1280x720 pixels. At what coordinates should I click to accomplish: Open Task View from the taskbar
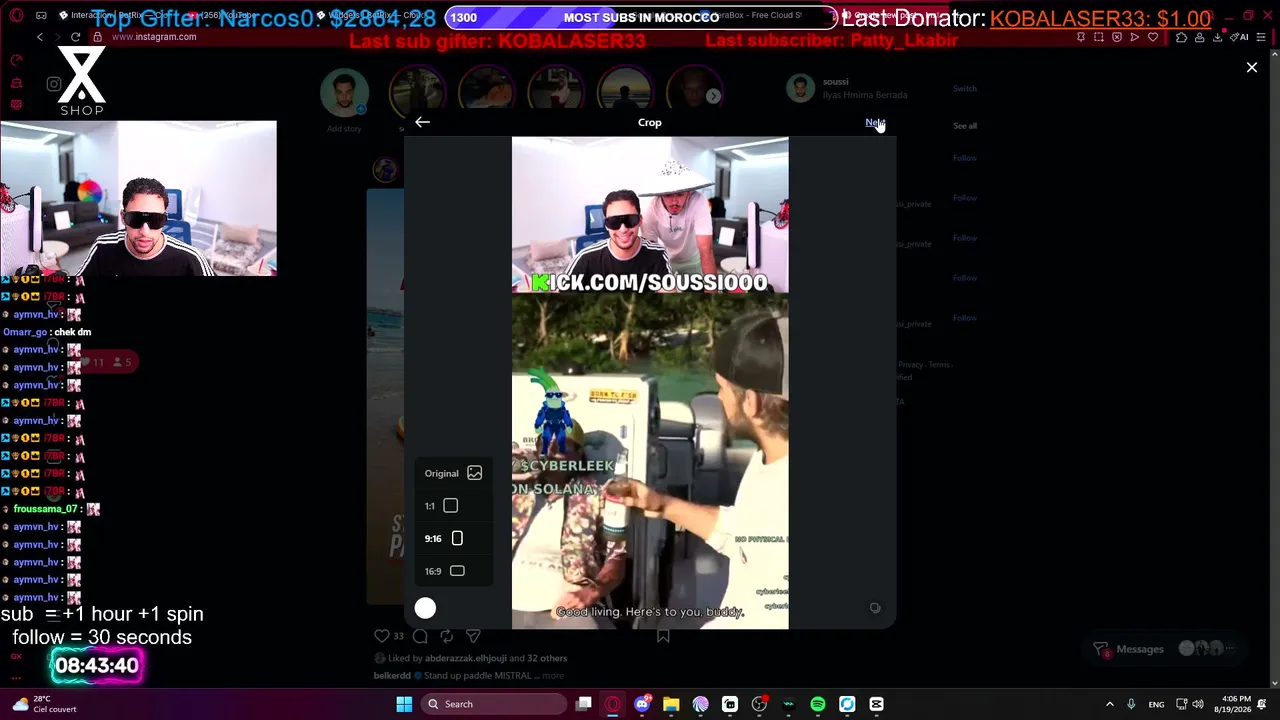(x=584, y=704)
